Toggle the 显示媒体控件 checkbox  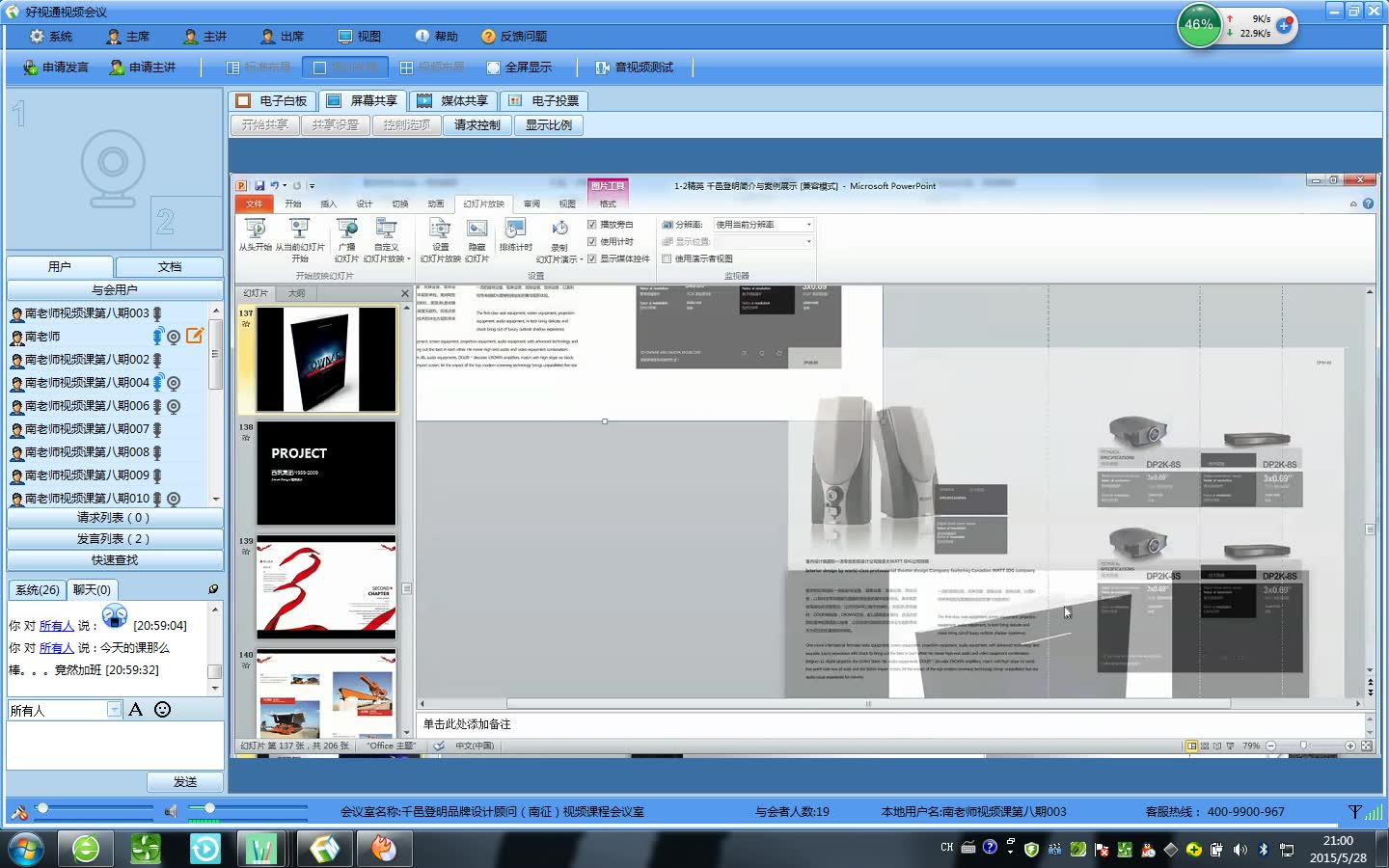pos(592,258)
